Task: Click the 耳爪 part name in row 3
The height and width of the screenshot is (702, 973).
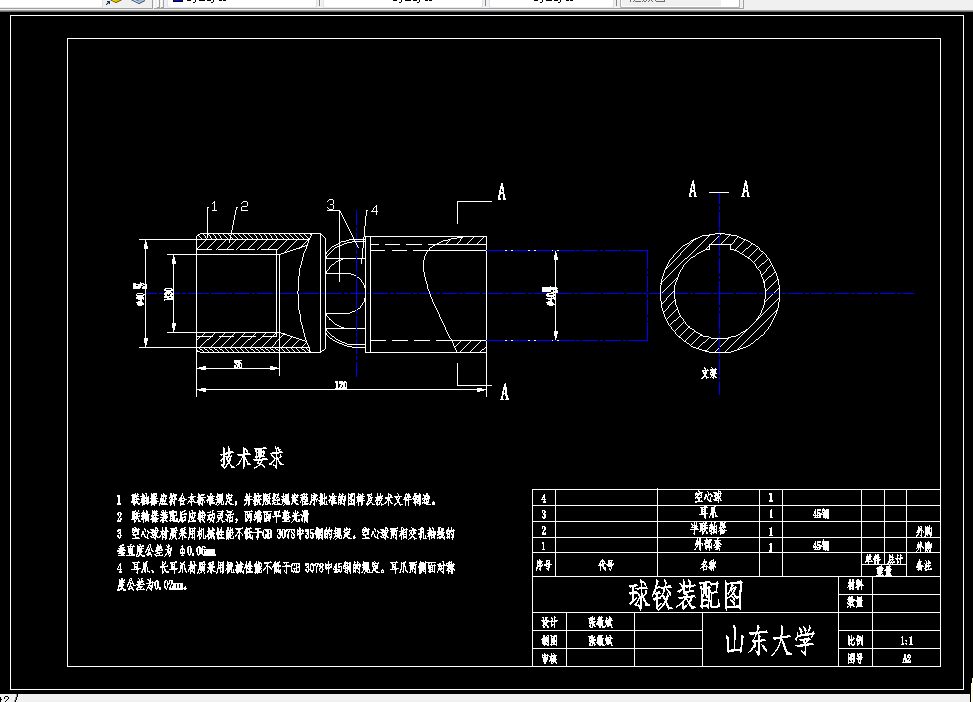Action: coord(708,513)
